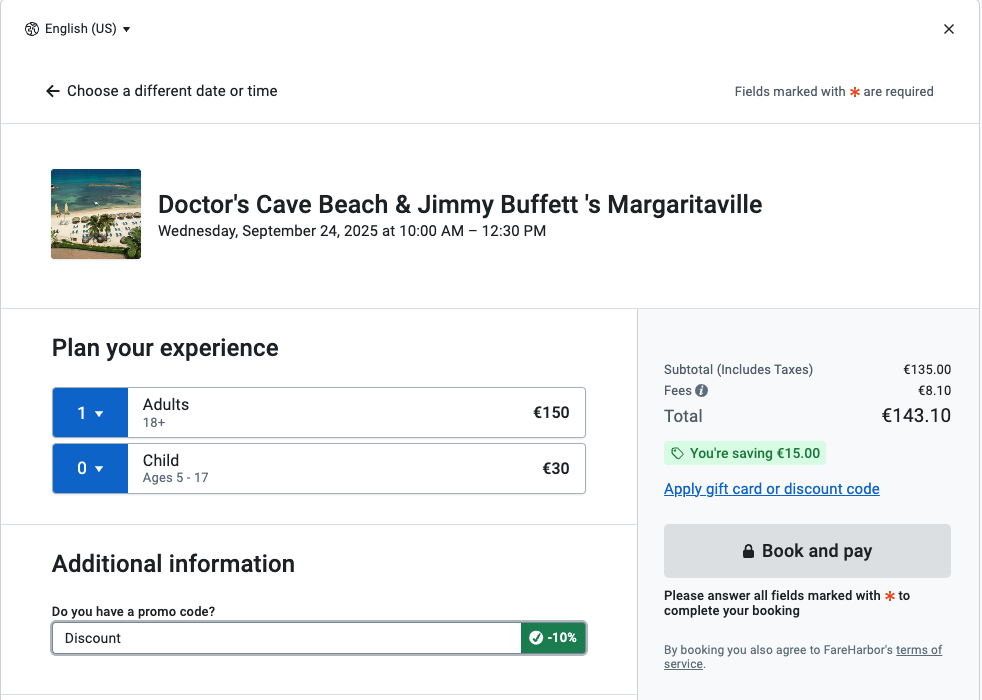Click the lock icon on Book and pay
Image resolution: width=982 pixels, height=700 pixels.
point(748,552)
